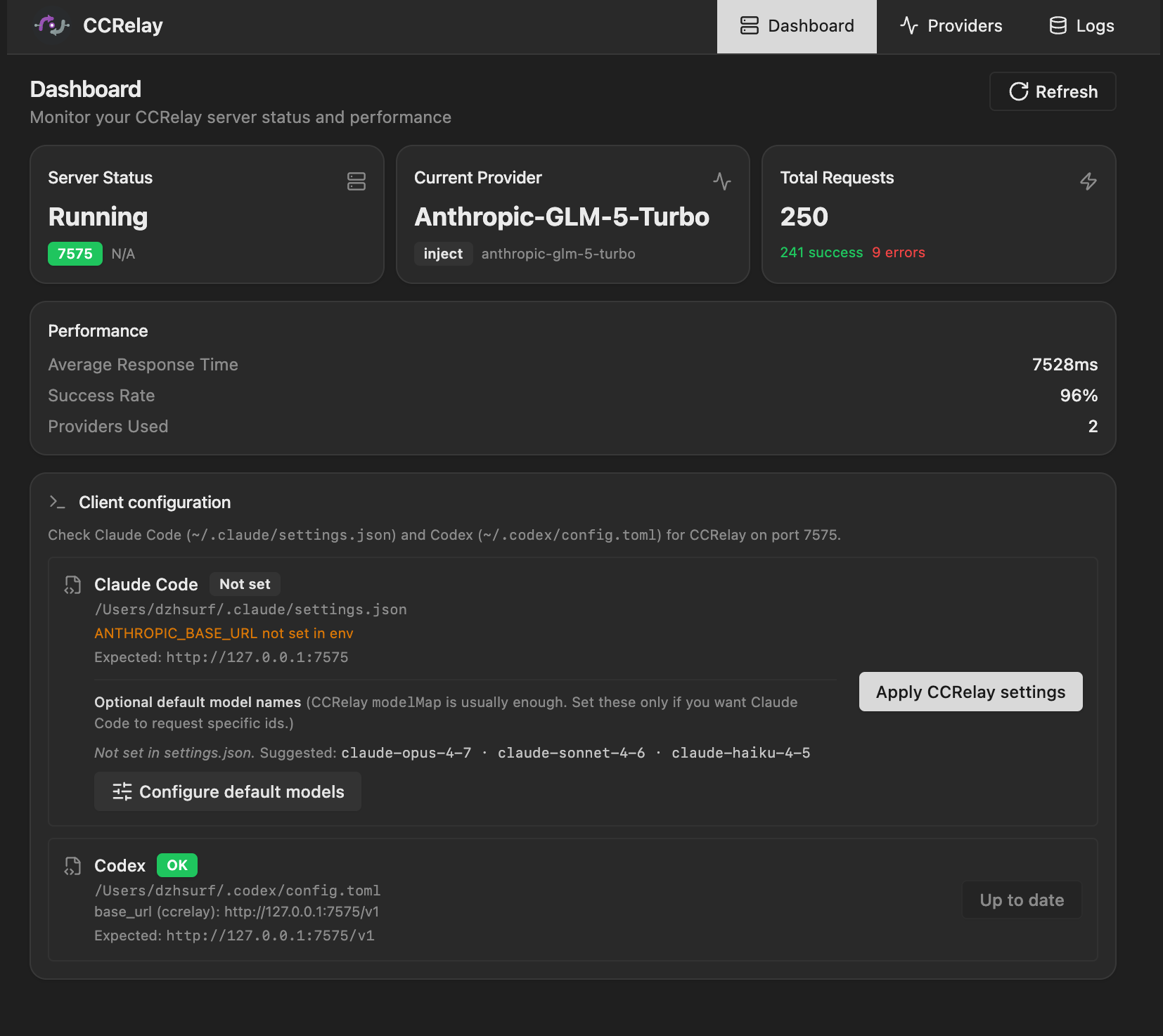Screen dimensions: 1163x1036
Task: Click the Providers Used value 2
Action: pos(1093,427)
